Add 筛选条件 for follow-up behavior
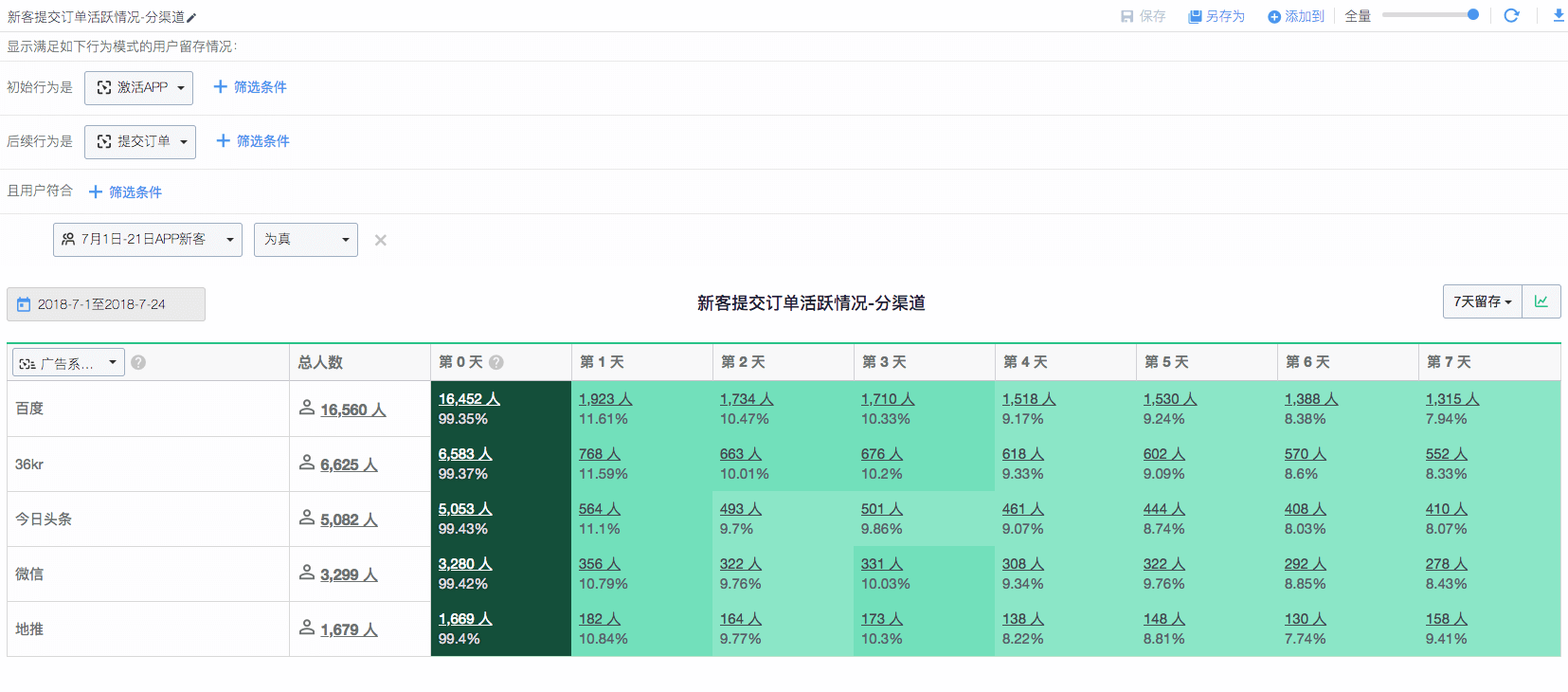1568x692 pixels. pyautogui.click(x=253, y=141)
